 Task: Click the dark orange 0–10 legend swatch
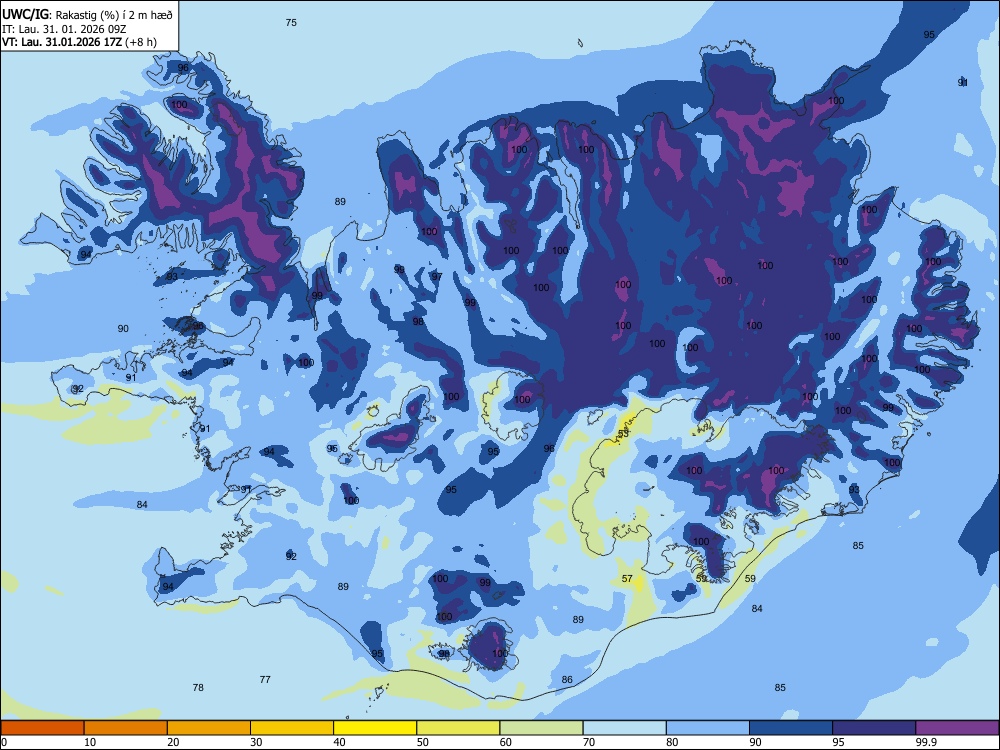42,728
